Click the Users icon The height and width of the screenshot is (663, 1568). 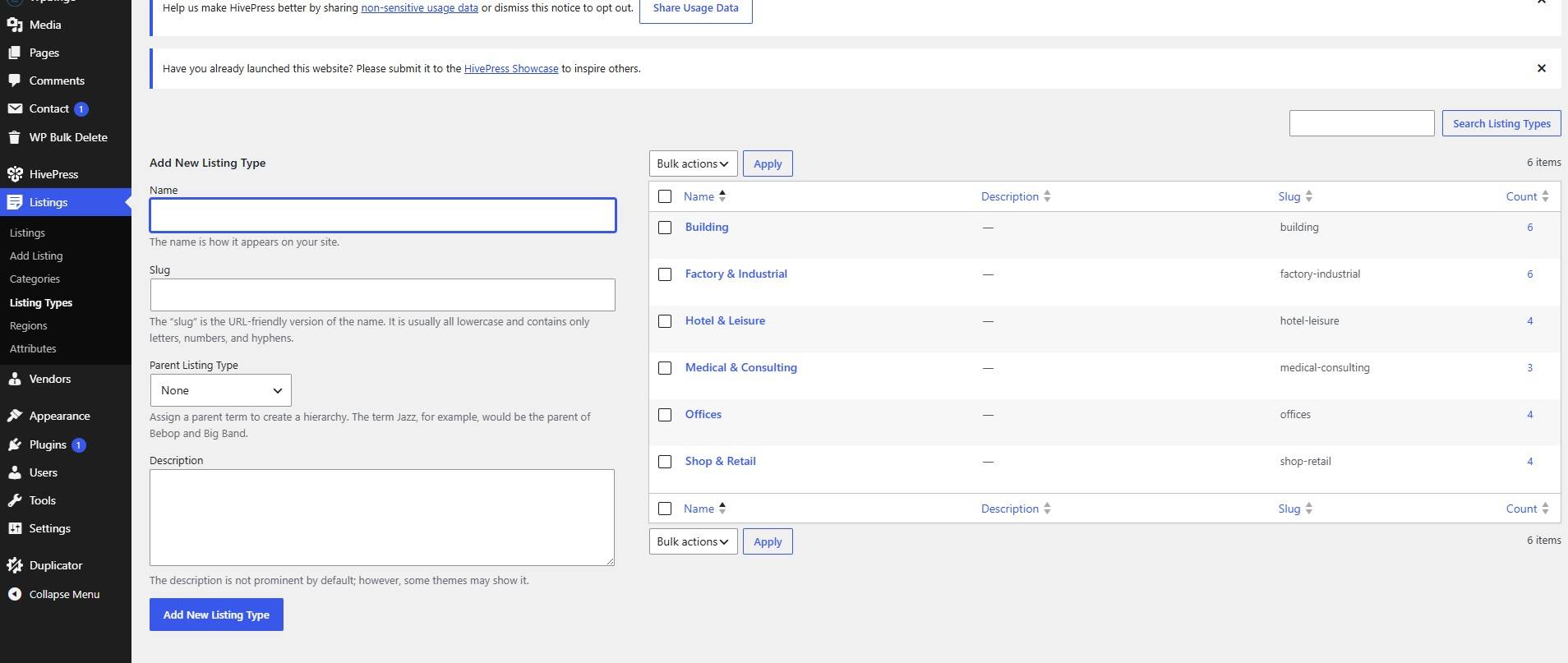pos(14,472)
